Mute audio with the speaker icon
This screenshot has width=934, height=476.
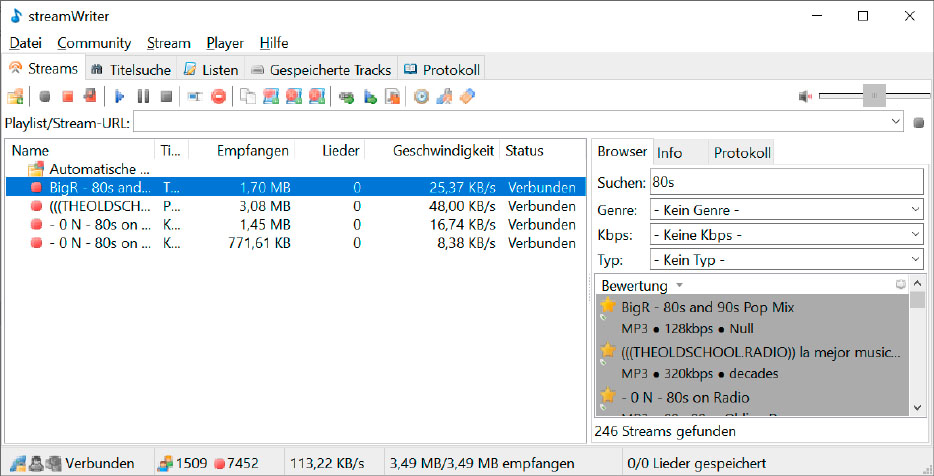tap(805, 97)
